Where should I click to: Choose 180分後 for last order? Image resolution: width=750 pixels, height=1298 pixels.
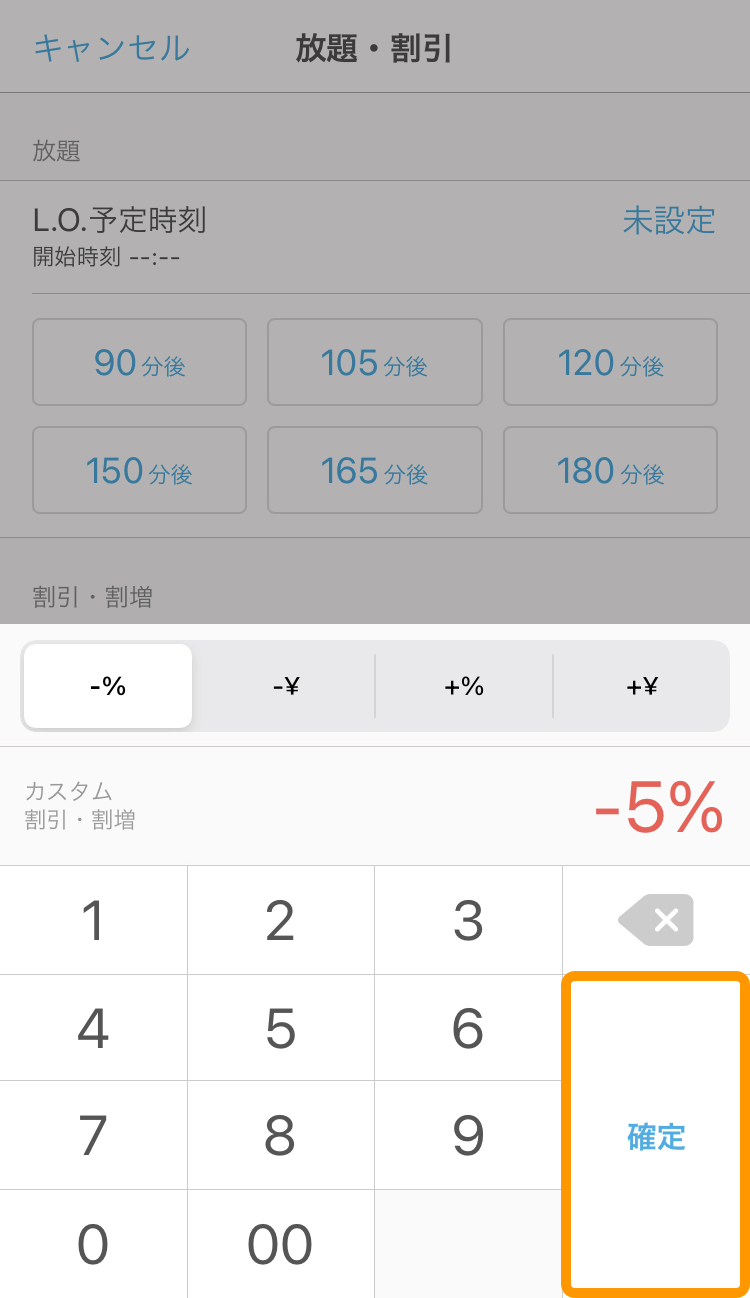610,470
